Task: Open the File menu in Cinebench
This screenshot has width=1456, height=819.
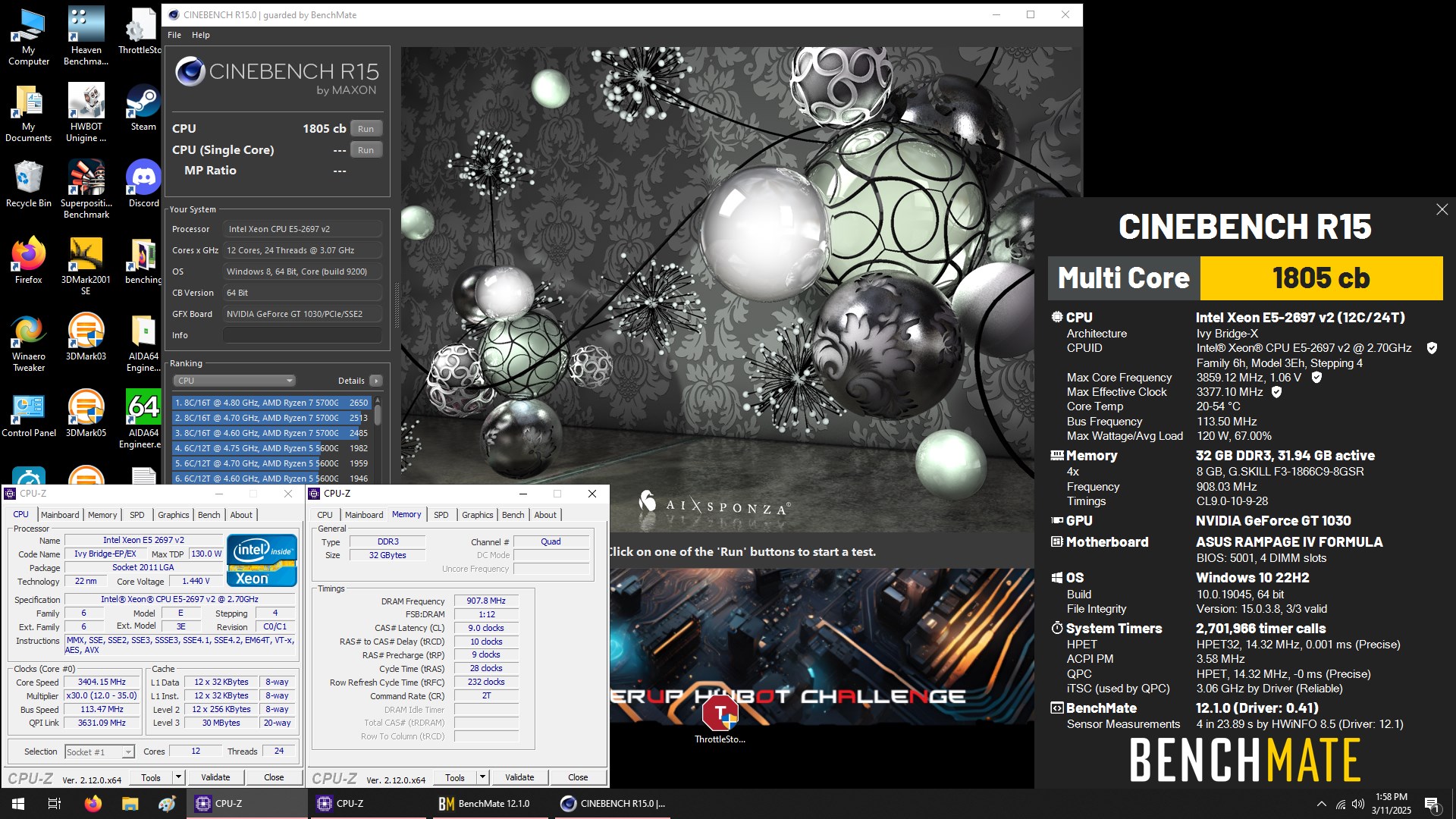Action: tap(174, 35)
